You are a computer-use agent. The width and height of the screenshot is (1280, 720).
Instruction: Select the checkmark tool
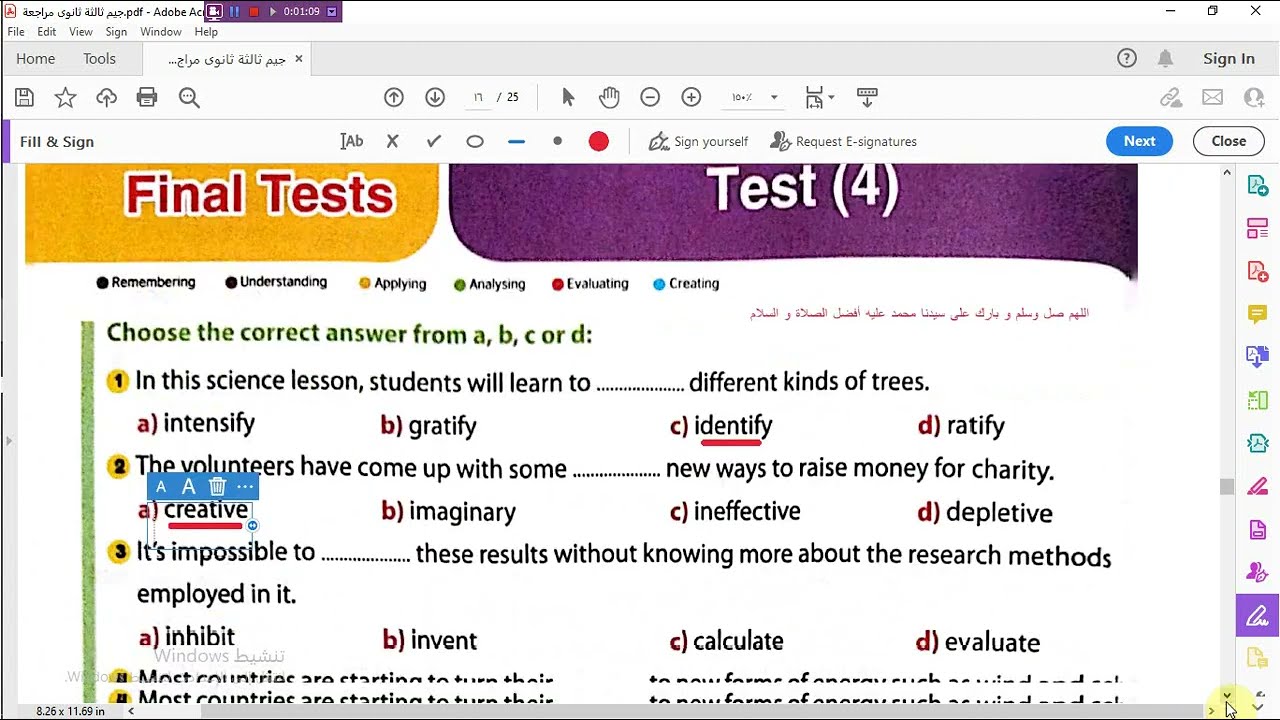click(434, 141)
